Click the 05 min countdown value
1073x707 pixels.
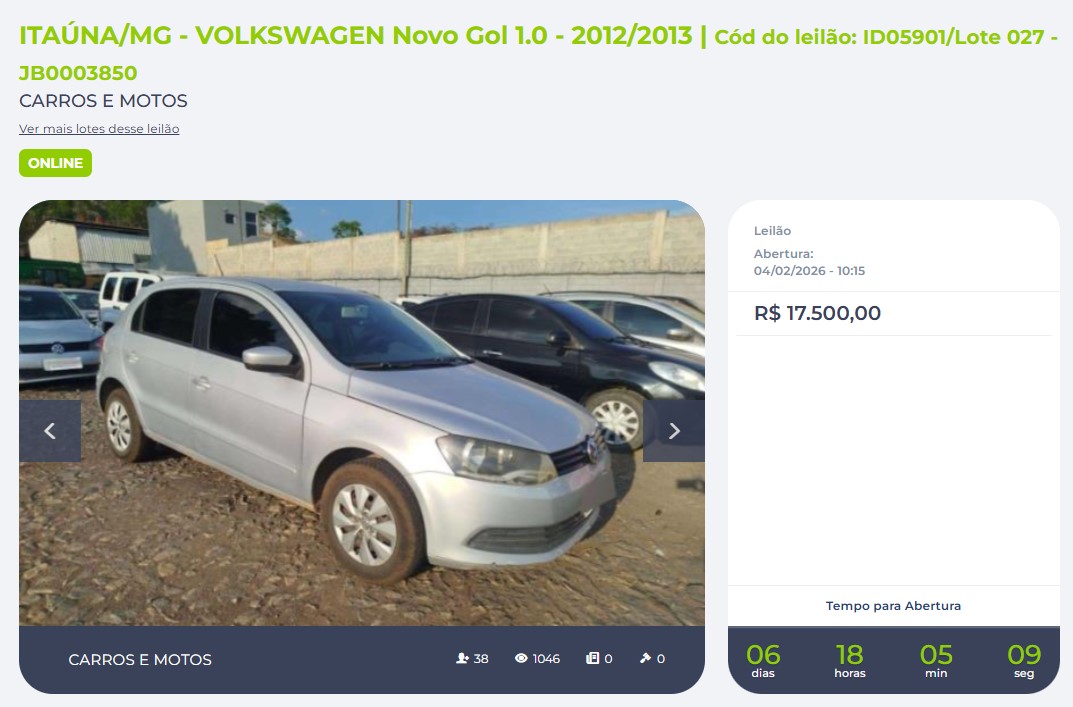click(x=936, y=655)
